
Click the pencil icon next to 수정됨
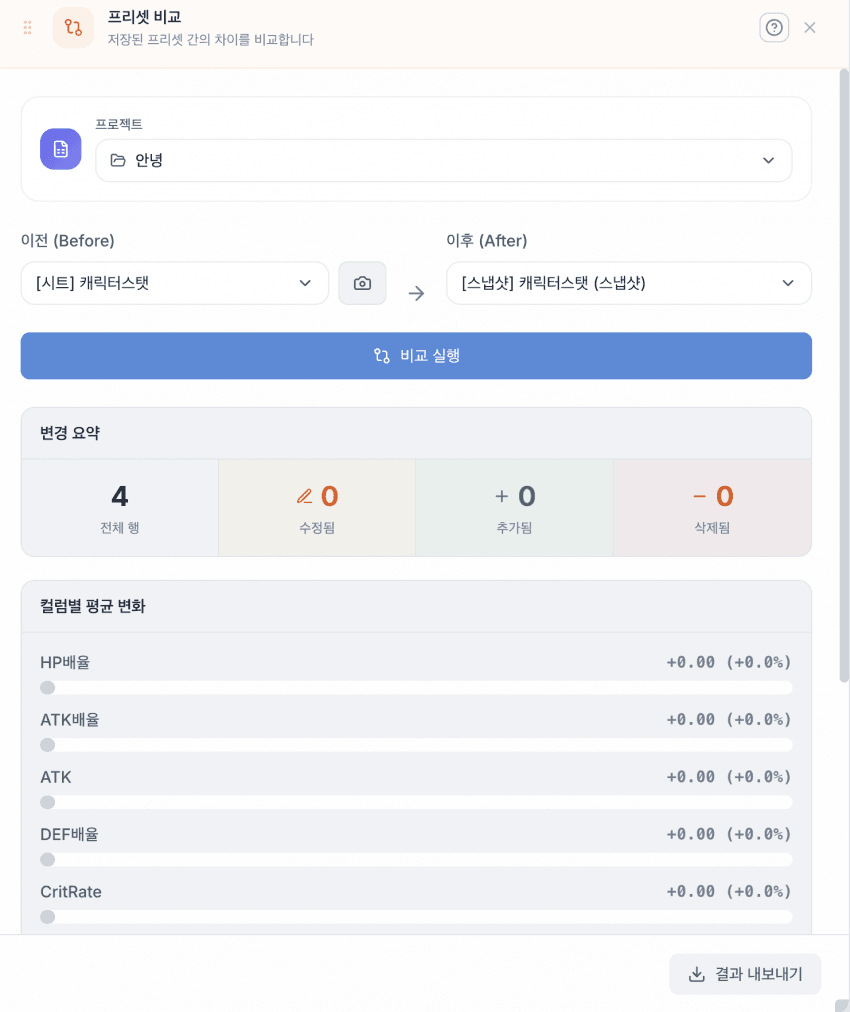(304, 496)
